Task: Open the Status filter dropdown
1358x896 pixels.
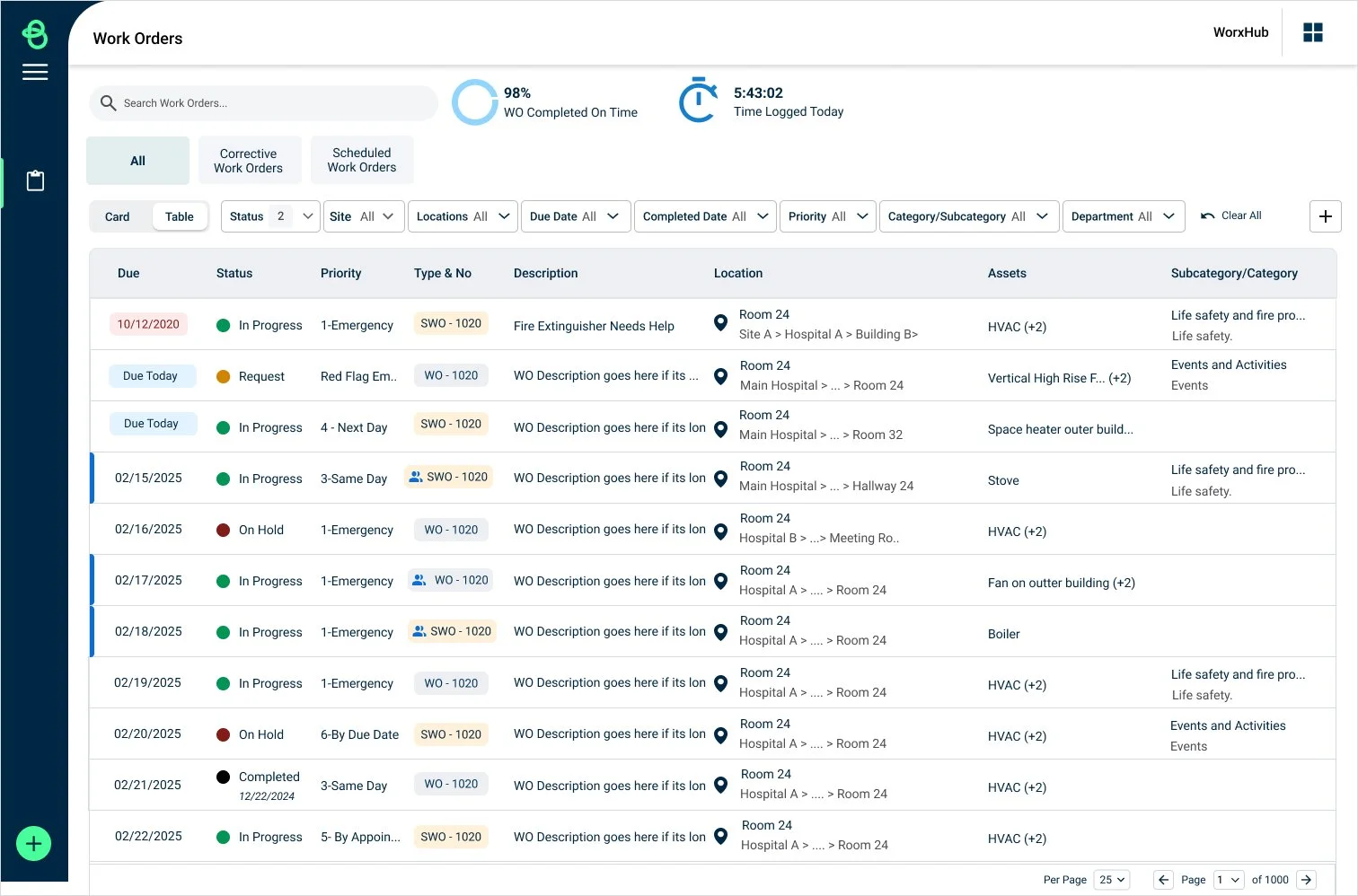Action: [270, 216]
